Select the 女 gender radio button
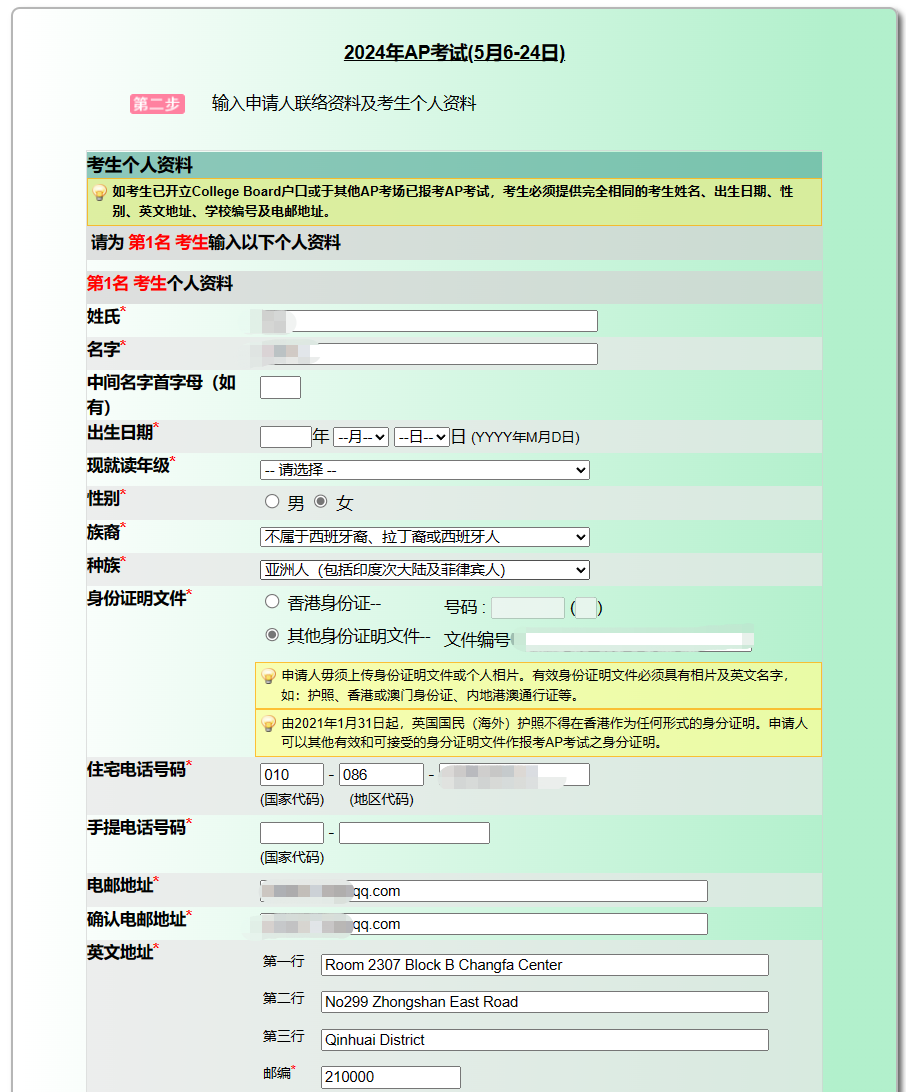Image resolution: width=906 pixels, height=1092 pixels. (320, 501)
